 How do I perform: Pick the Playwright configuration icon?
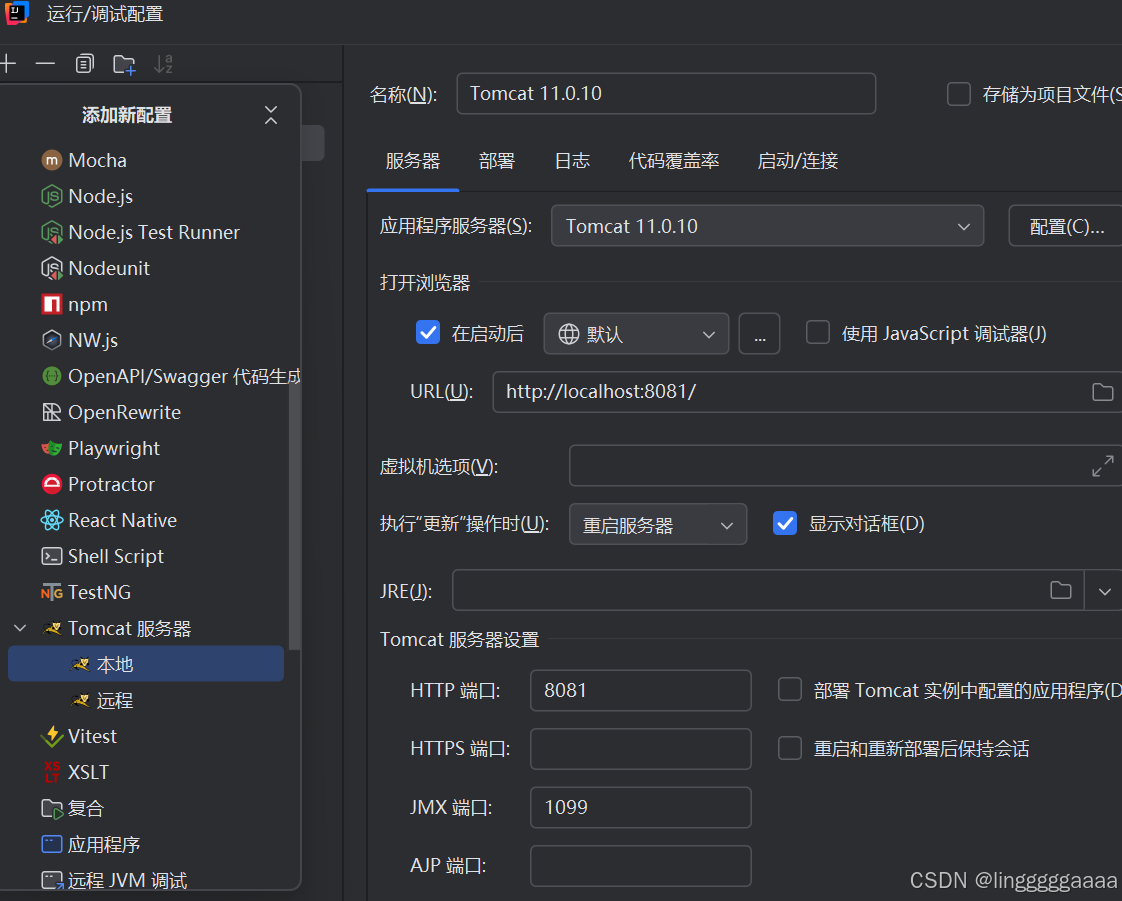pyautogui.click(x=52, y=448)
